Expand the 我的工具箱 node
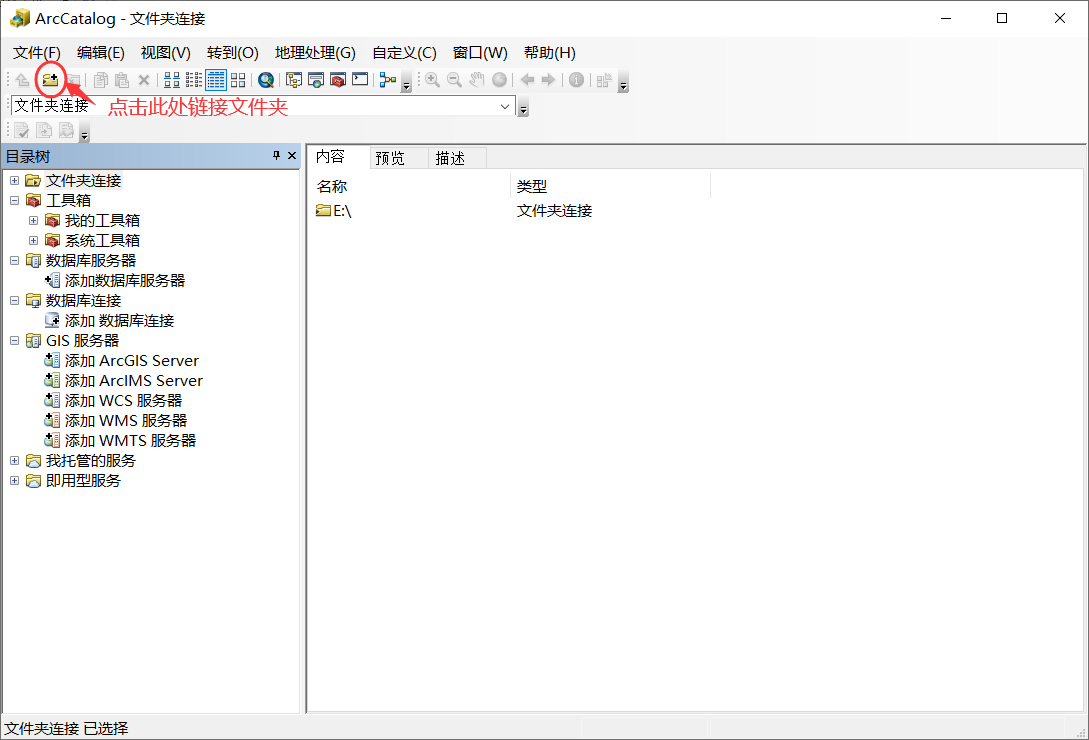This screenshot has height=740, width=1089. [33, 221]
